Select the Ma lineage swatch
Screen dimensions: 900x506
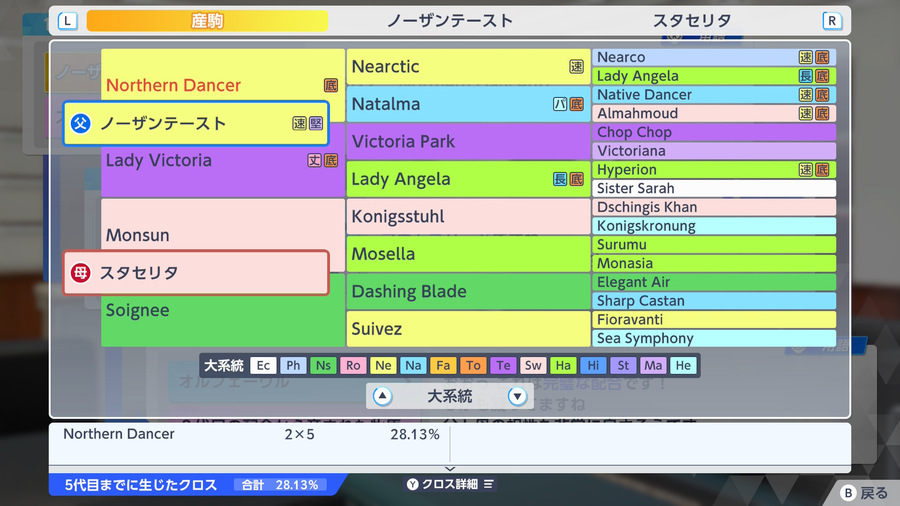(653, 365)
